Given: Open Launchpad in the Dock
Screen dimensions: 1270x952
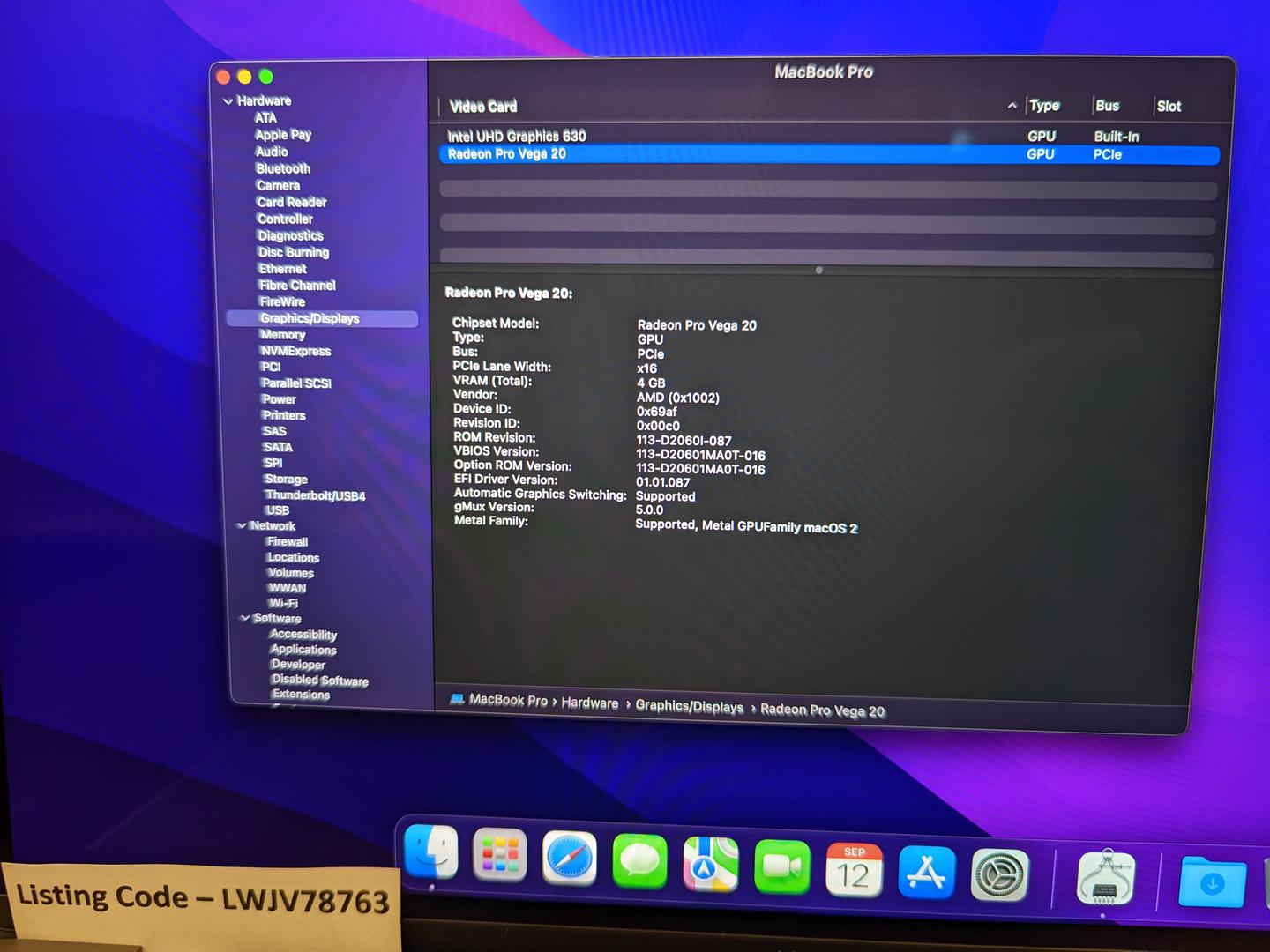Looking at the screenshot, I should click(500, 855).
